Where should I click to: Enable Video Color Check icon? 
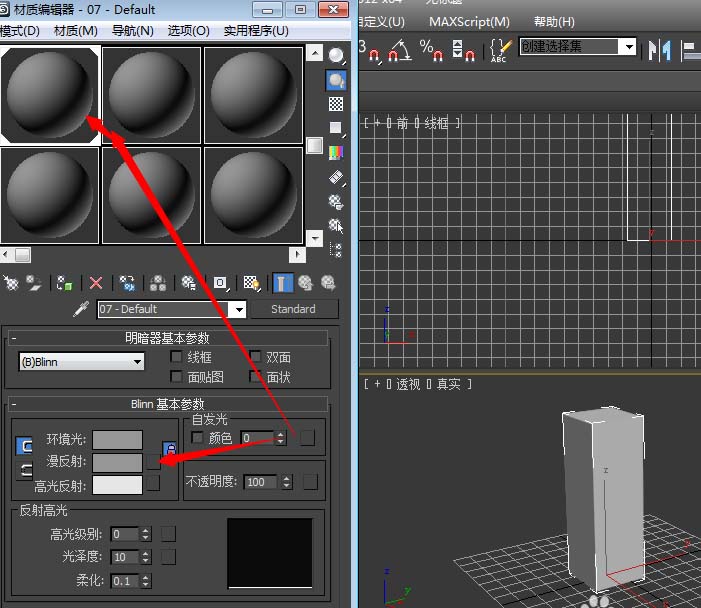pyautogui.click(x=336, y=153)
